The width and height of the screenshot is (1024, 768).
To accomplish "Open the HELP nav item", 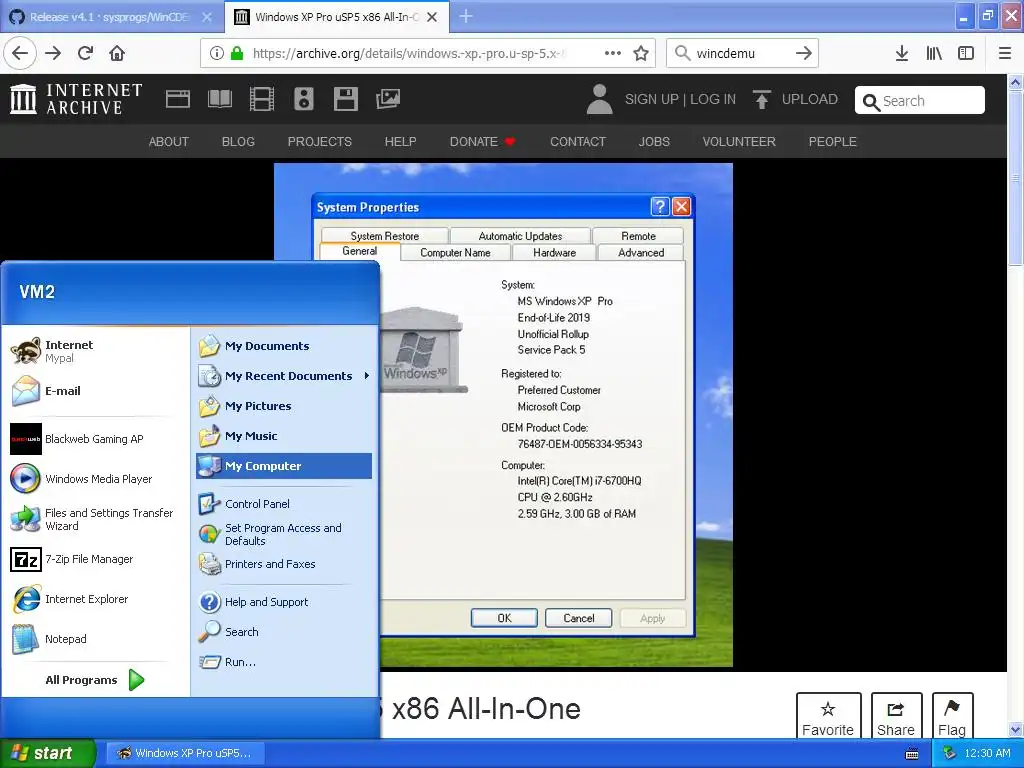I will point(400,142).
